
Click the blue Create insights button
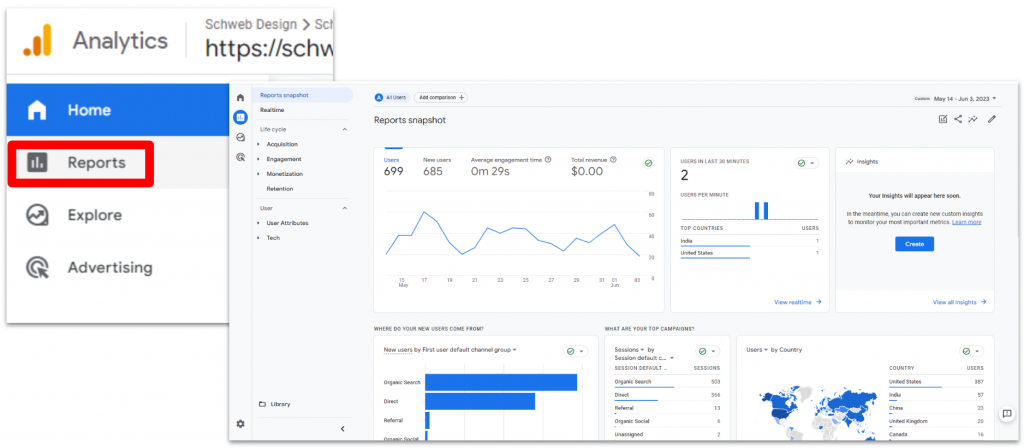914,244
